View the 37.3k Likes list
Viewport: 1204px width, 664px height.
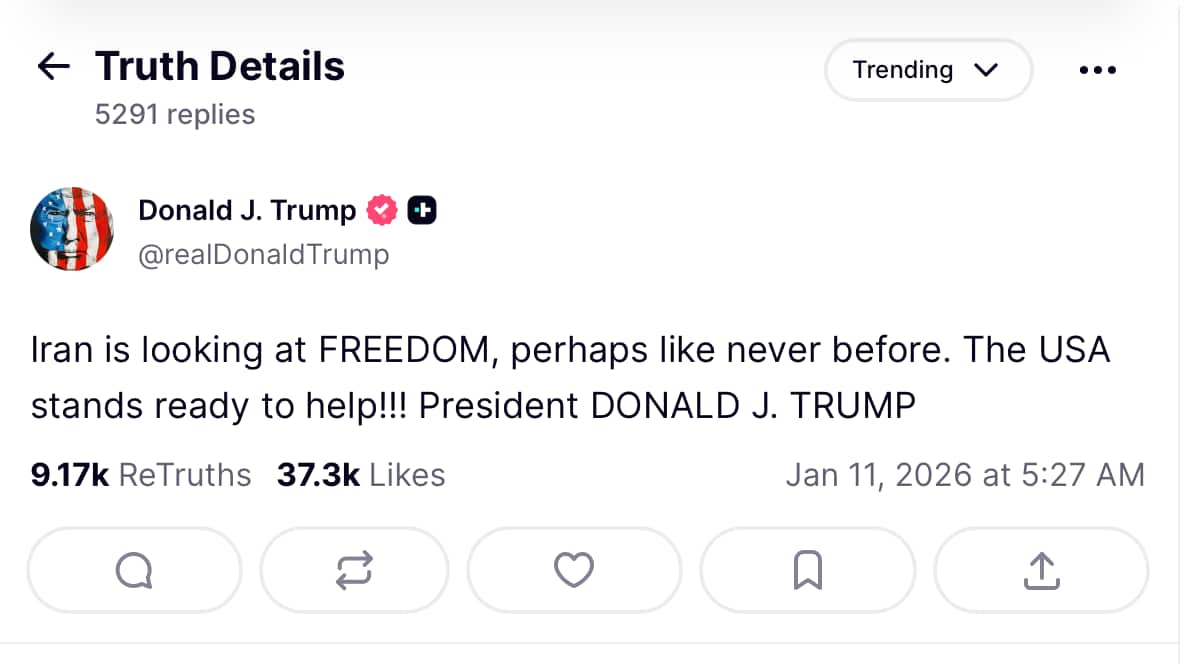click(360, 475)
